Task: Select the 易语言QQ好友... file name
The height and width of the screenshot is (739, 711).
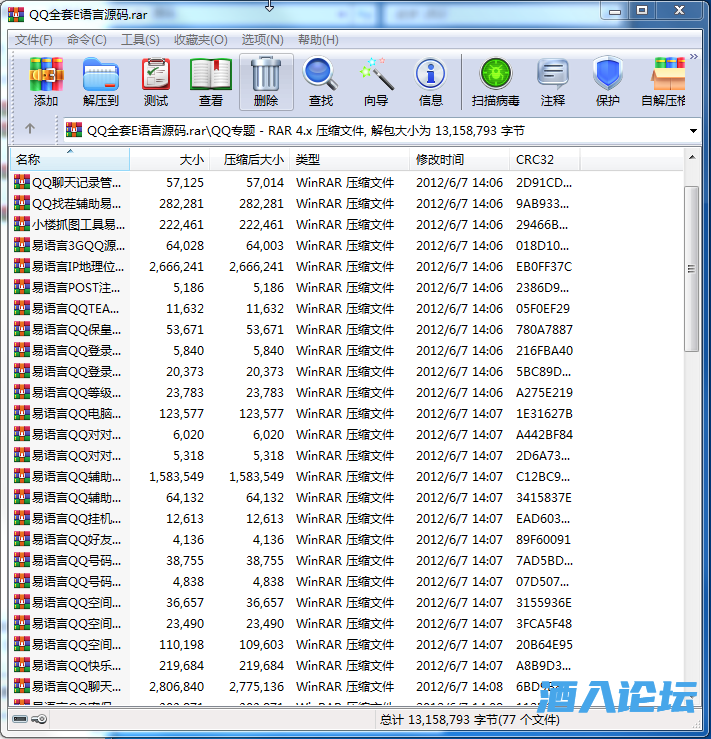Action: 76,540
